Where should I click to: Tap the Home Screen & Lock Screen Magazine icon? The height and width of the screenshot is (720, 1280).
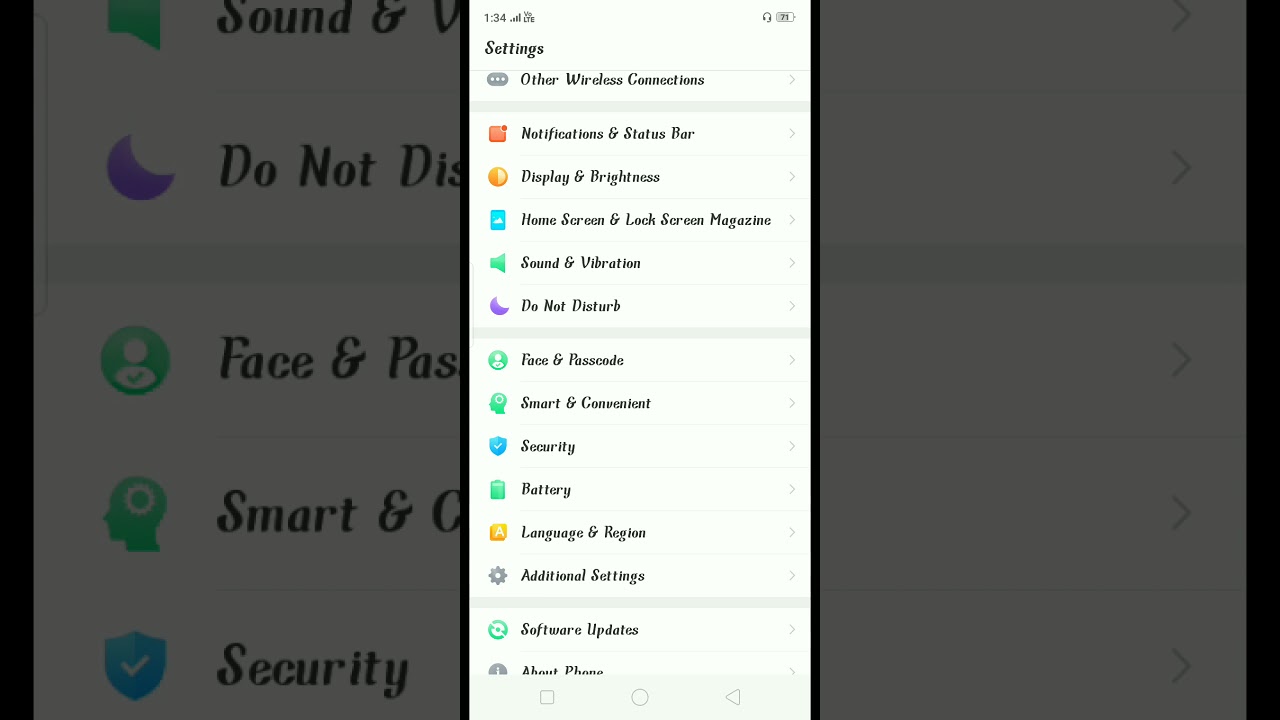pyautogui.click(x=497, y=220)
